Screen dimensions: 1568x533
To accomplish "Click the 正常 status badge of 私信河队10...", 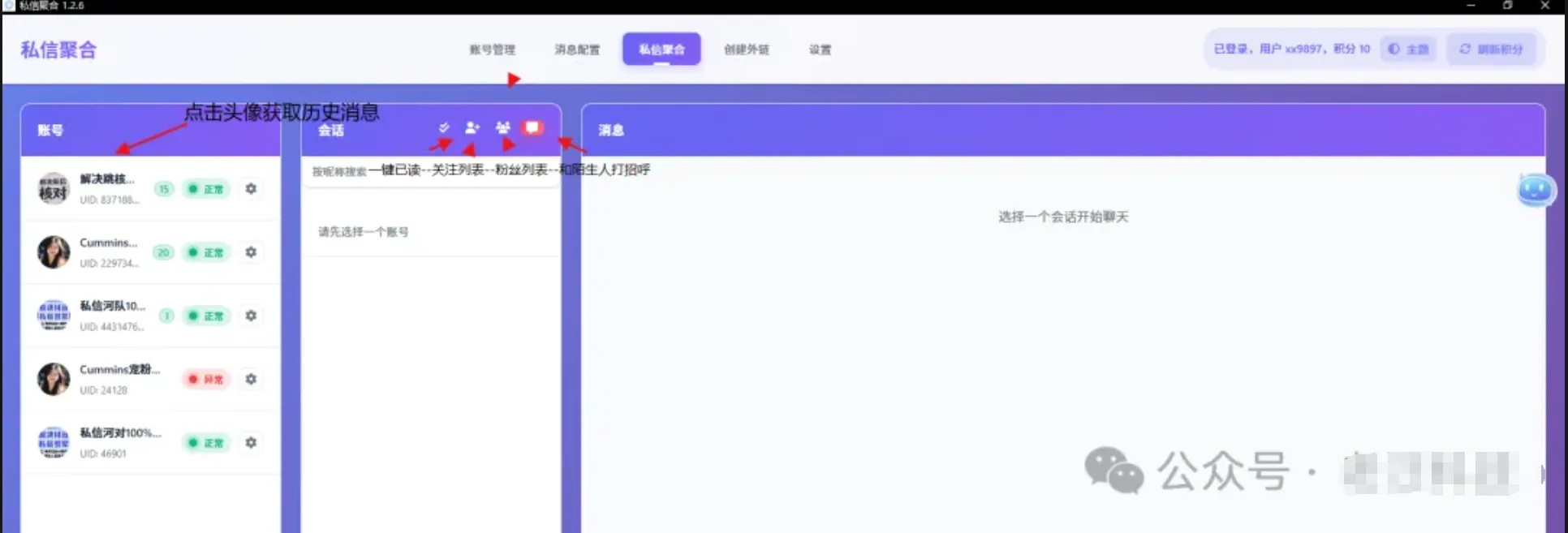I will tap(207, 316).
